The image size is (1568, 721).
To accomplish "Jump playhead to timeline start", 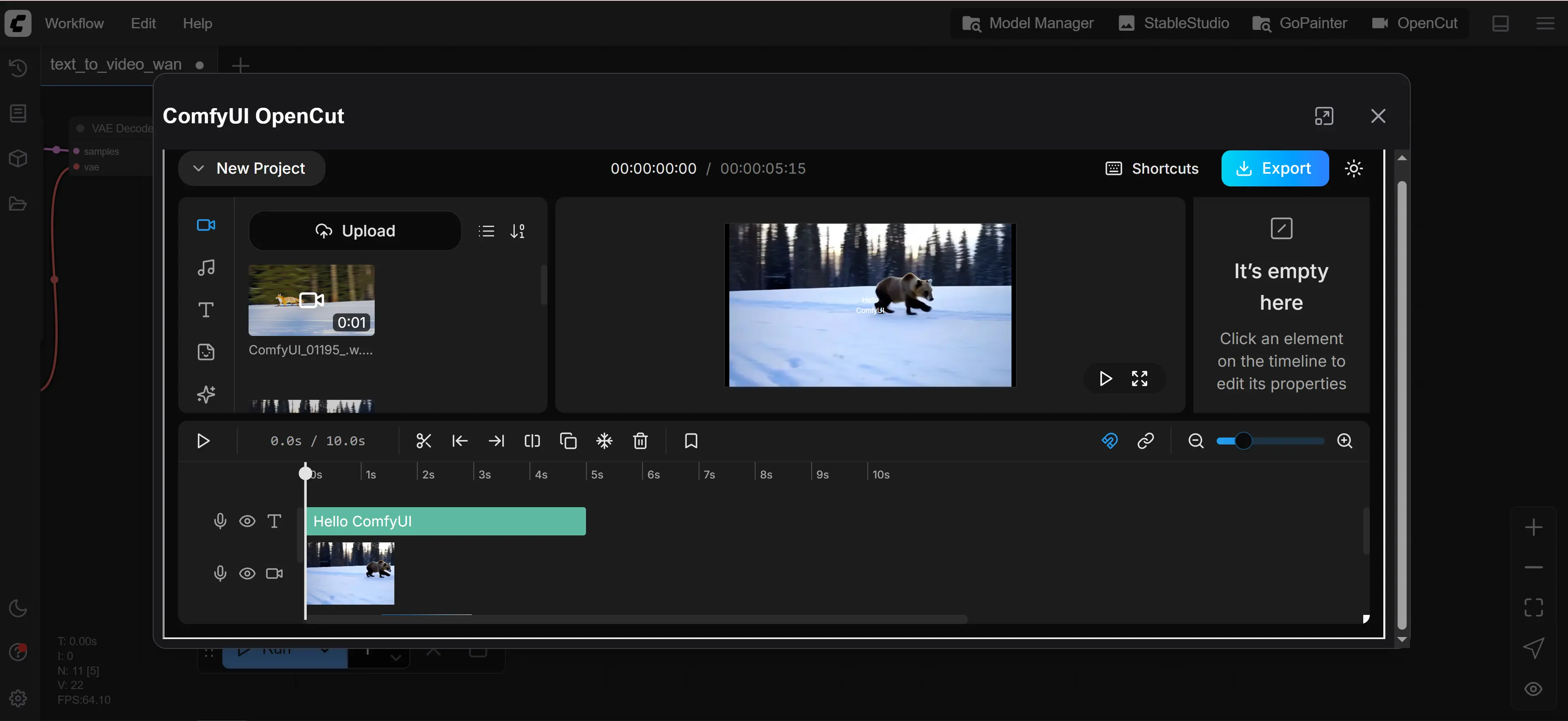I will pyautogui.click(x=460, y=441).
